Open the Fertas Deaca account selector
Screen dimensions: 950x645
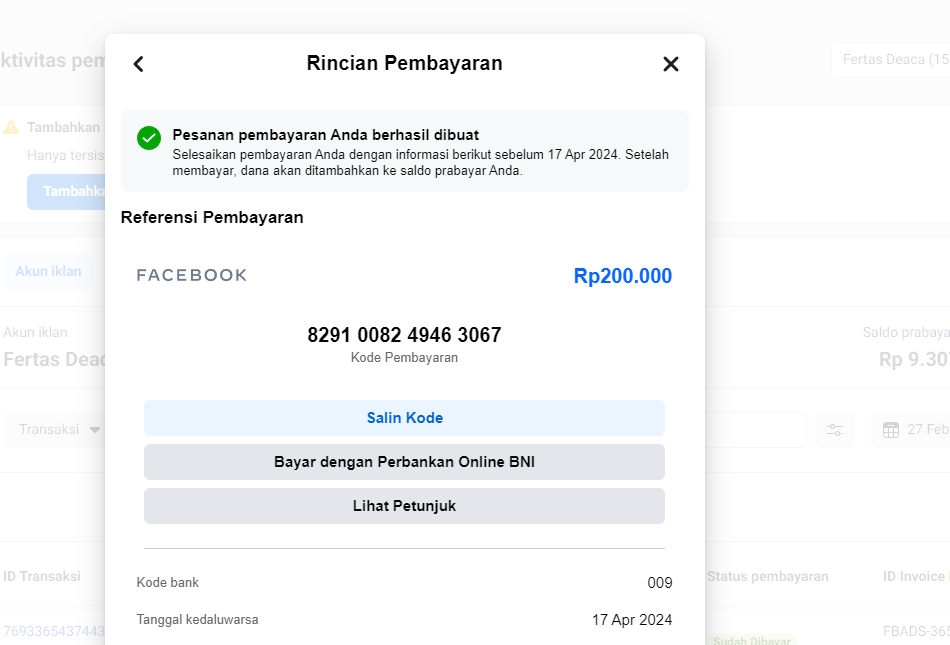[x=892, y=60]
